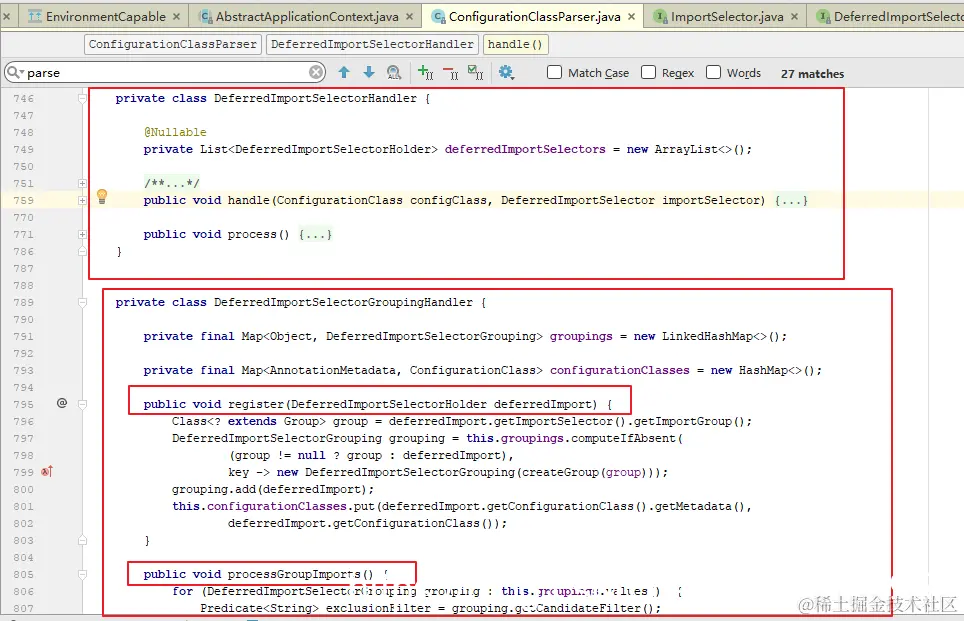Click inside the parse search field
This screenshot has height=621, width=964.
tap(166, 73)
